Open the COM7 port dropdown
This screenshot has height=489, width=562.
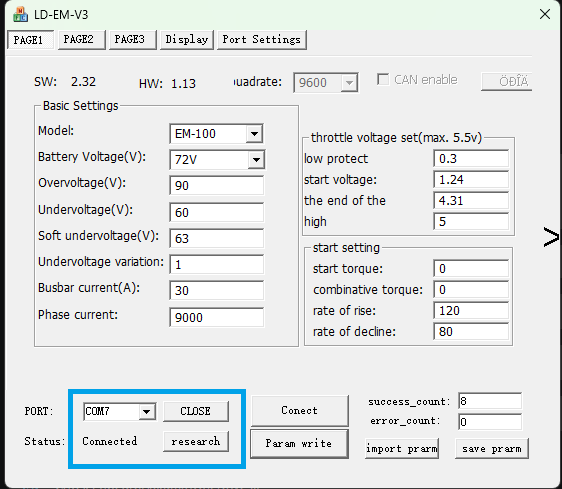click(147, 411)
